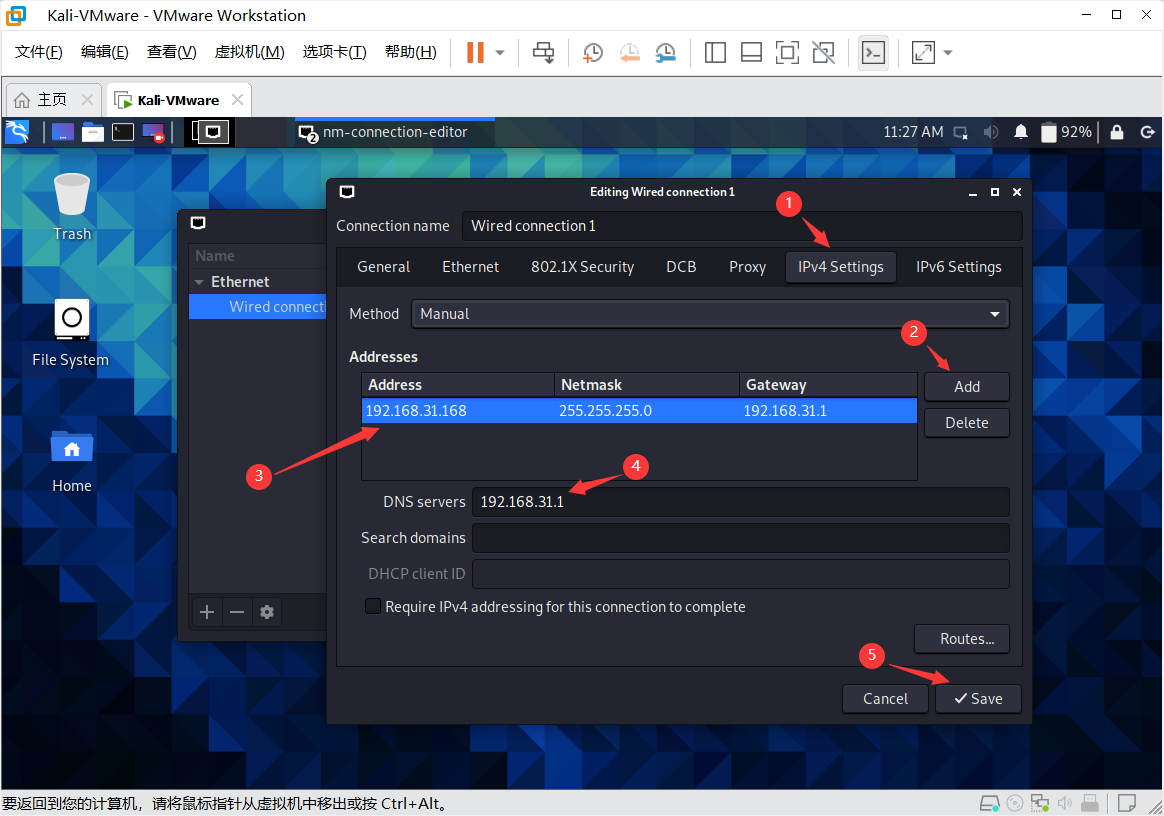Open the notifications bell icon
Image resolution: width=1164 pixels, height=816 pixels.
pyautogui.click(x=1021, y=132)
